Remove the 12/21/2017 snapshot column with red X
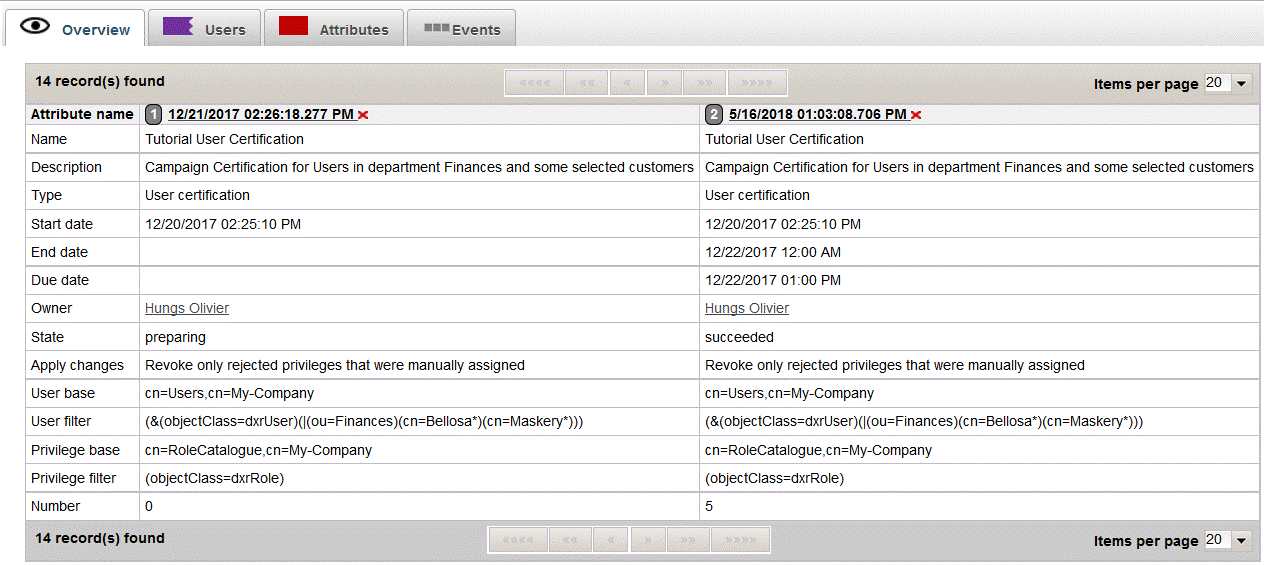Screen dimensions: 1264x566 pos(363,116)
